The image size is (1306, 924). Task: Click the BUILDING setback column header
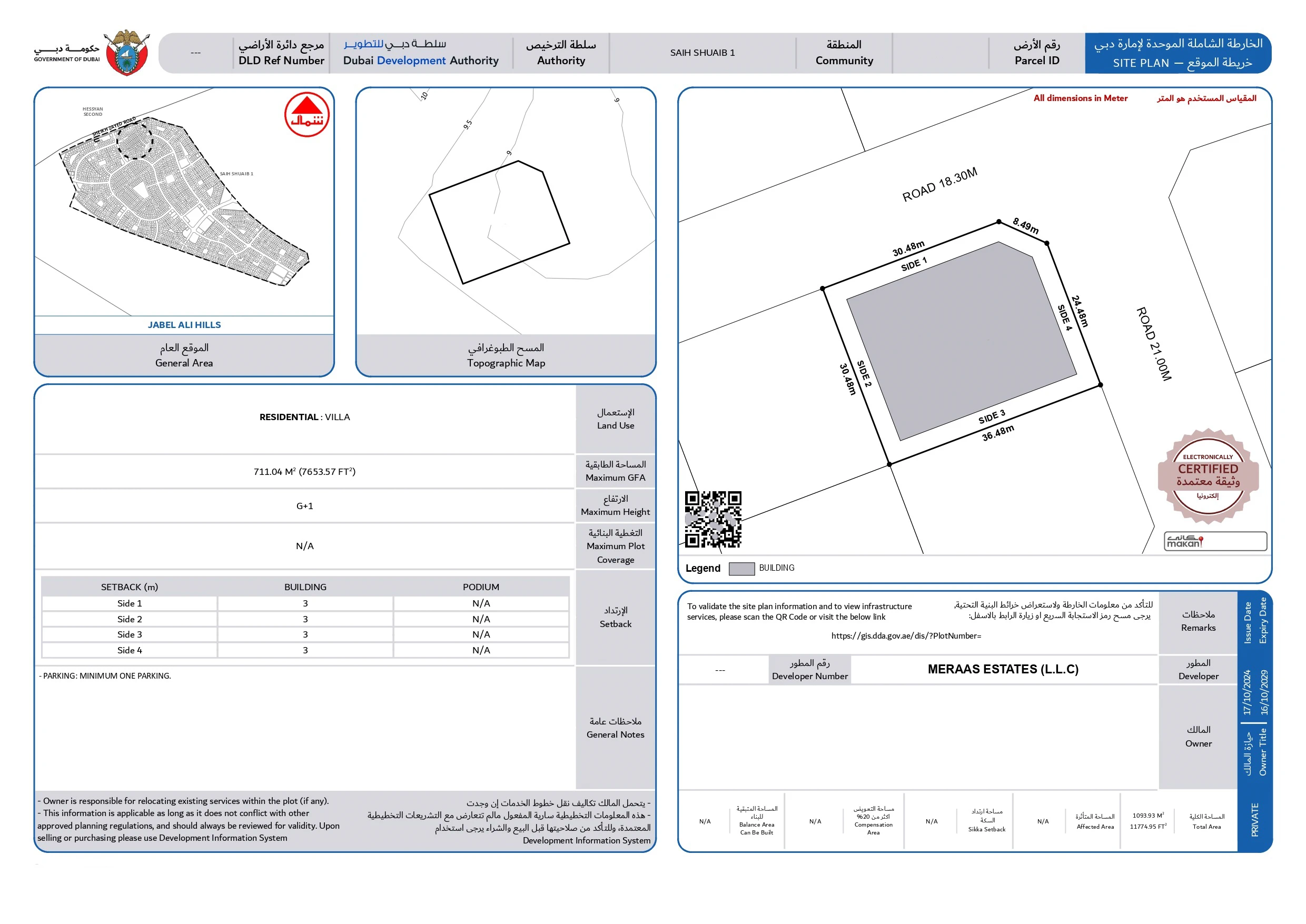pyautogui.click(x=305, y=587)
